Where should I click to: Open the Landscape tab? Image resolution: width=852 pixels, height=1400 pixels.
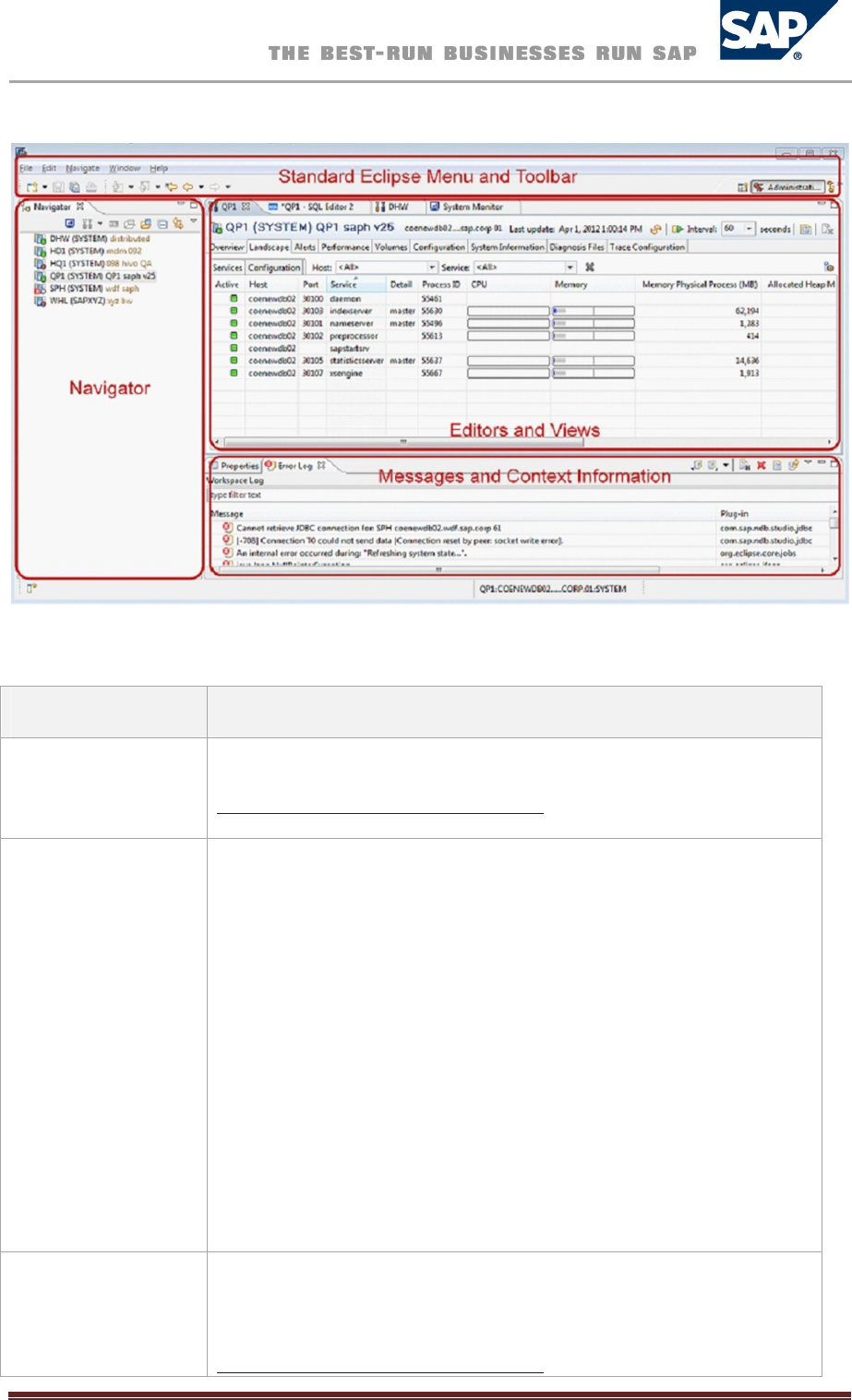click(269, 247)
